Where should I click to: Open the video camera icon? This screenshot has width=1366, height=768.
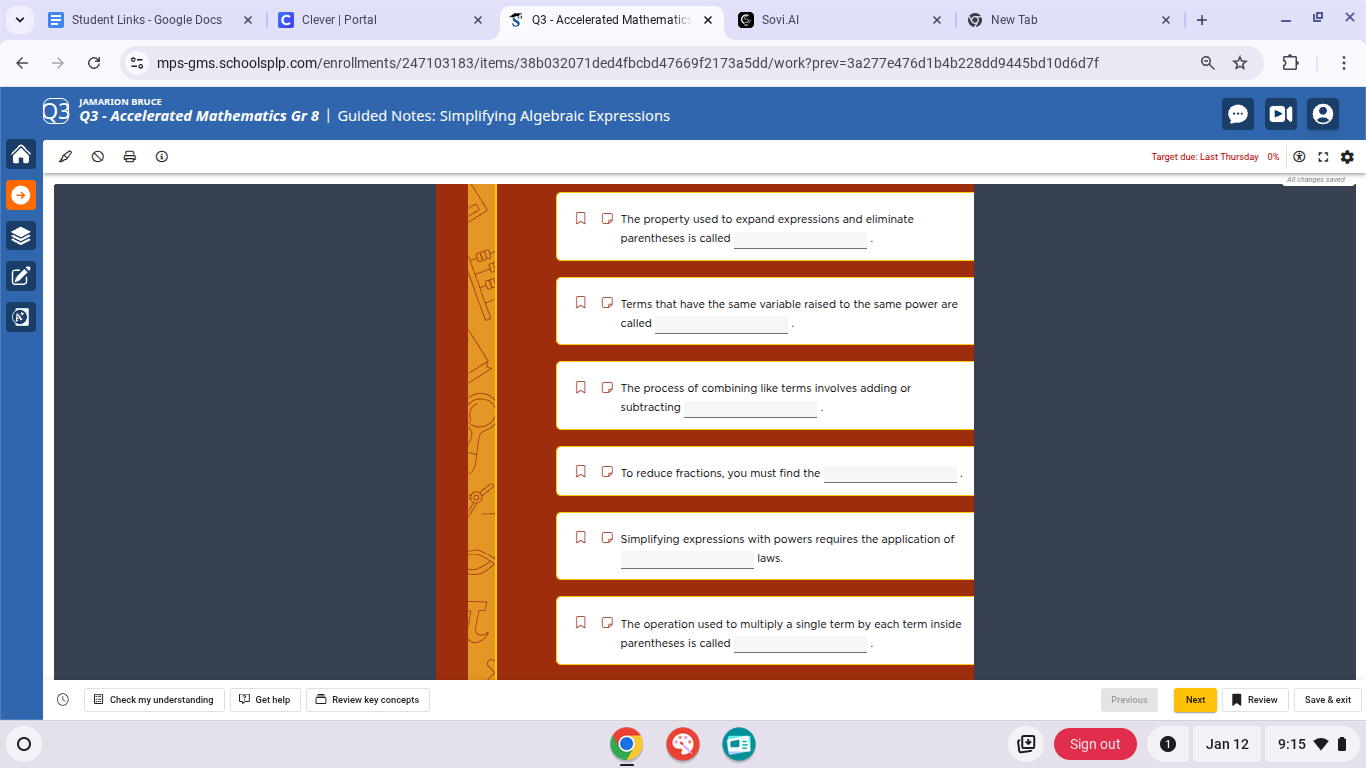(x=1280, y=114)
